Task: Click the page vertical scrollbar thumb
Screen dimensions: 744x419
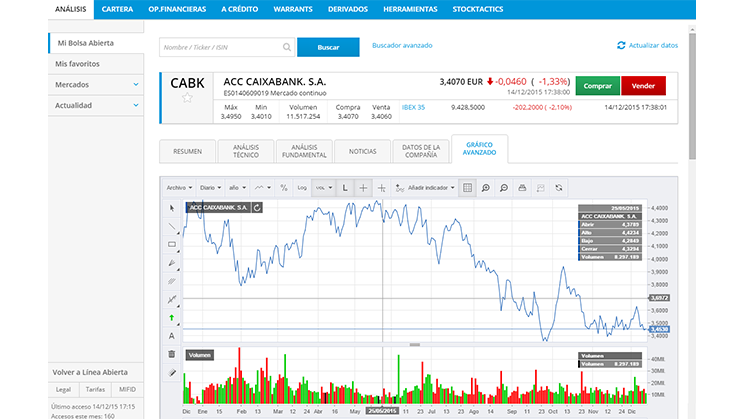Action: click(x=692, y=96)
